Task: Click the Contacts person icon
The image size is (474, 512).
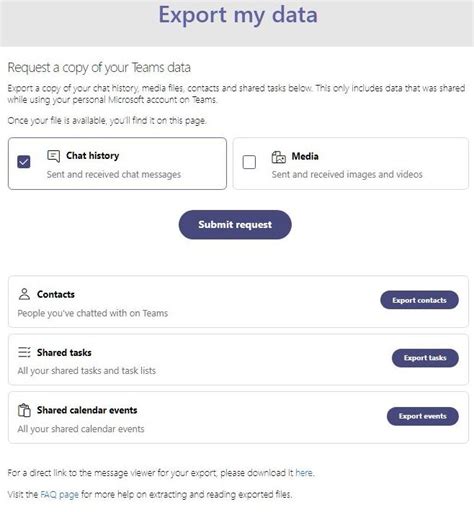Action: 24,294
